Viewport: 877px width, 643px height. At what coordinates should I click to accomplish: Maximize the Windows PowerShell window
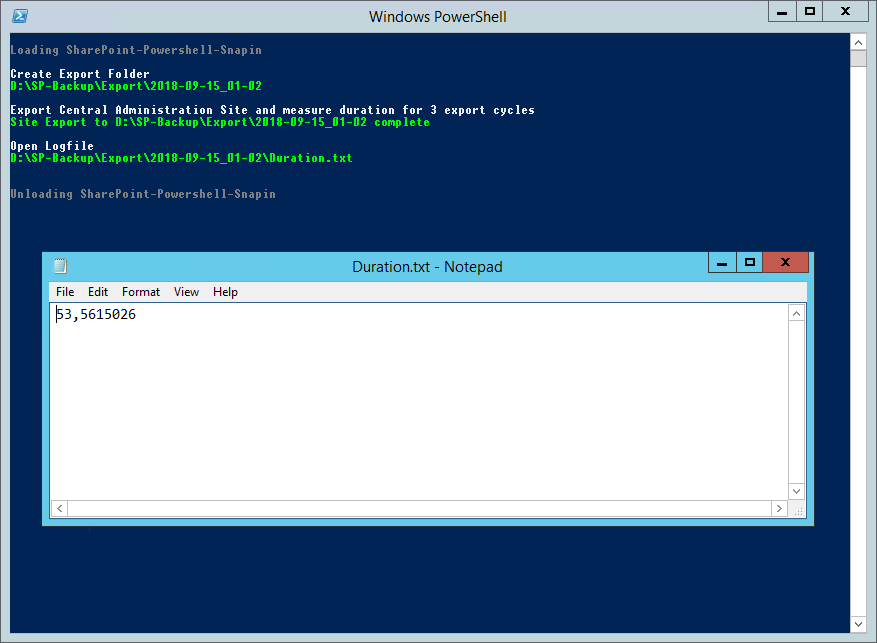809,12
